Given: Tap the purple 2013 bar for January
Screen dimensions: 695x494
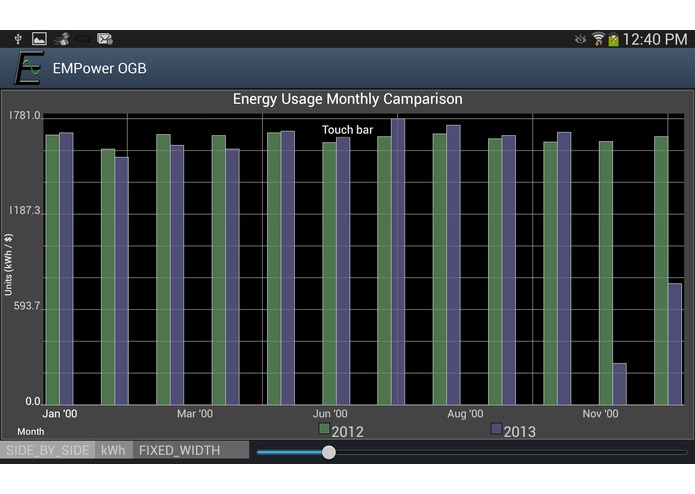Looking at the screenshot, I should pos(66,268).
